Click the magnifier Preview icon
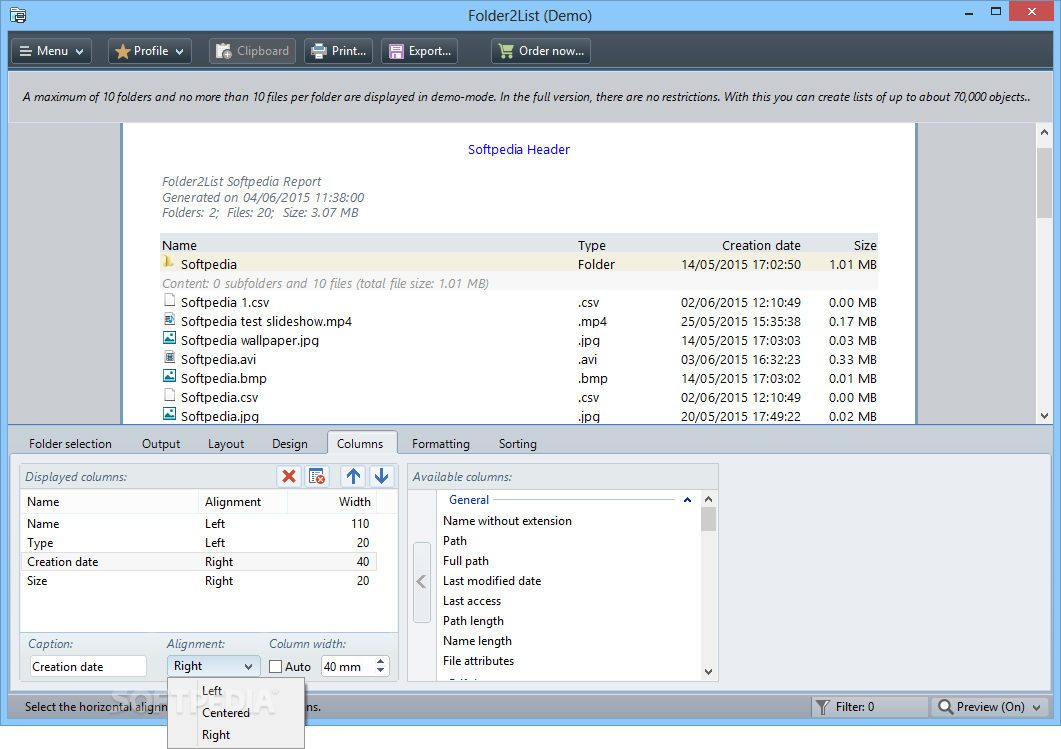The width and height of the screenshot is (1061, 749). pyautogui.click(x=945, y=707)
